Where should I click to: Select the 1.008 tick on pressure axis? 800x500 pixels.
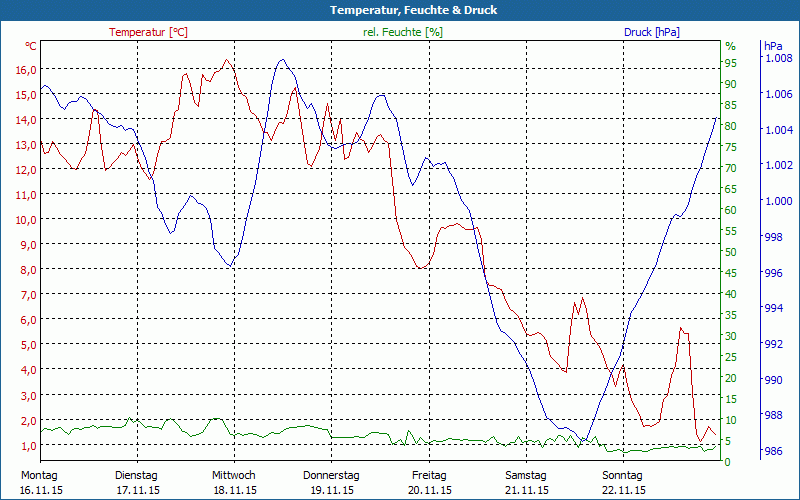click(778, 59)
